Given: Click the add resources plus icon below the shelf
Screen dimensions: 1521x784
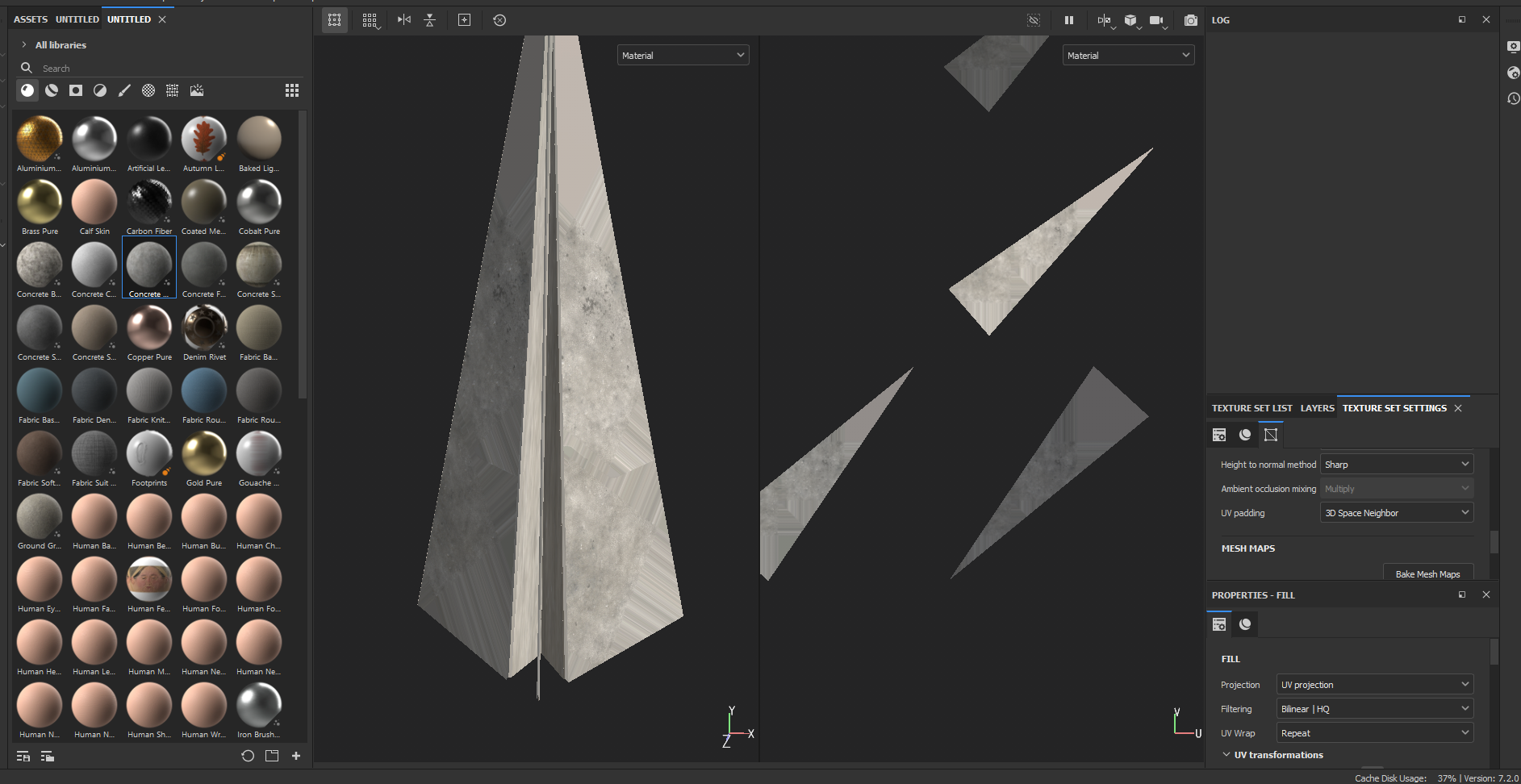Looking at the screenshot, I should pyautogui.click(x=295, y=757).
